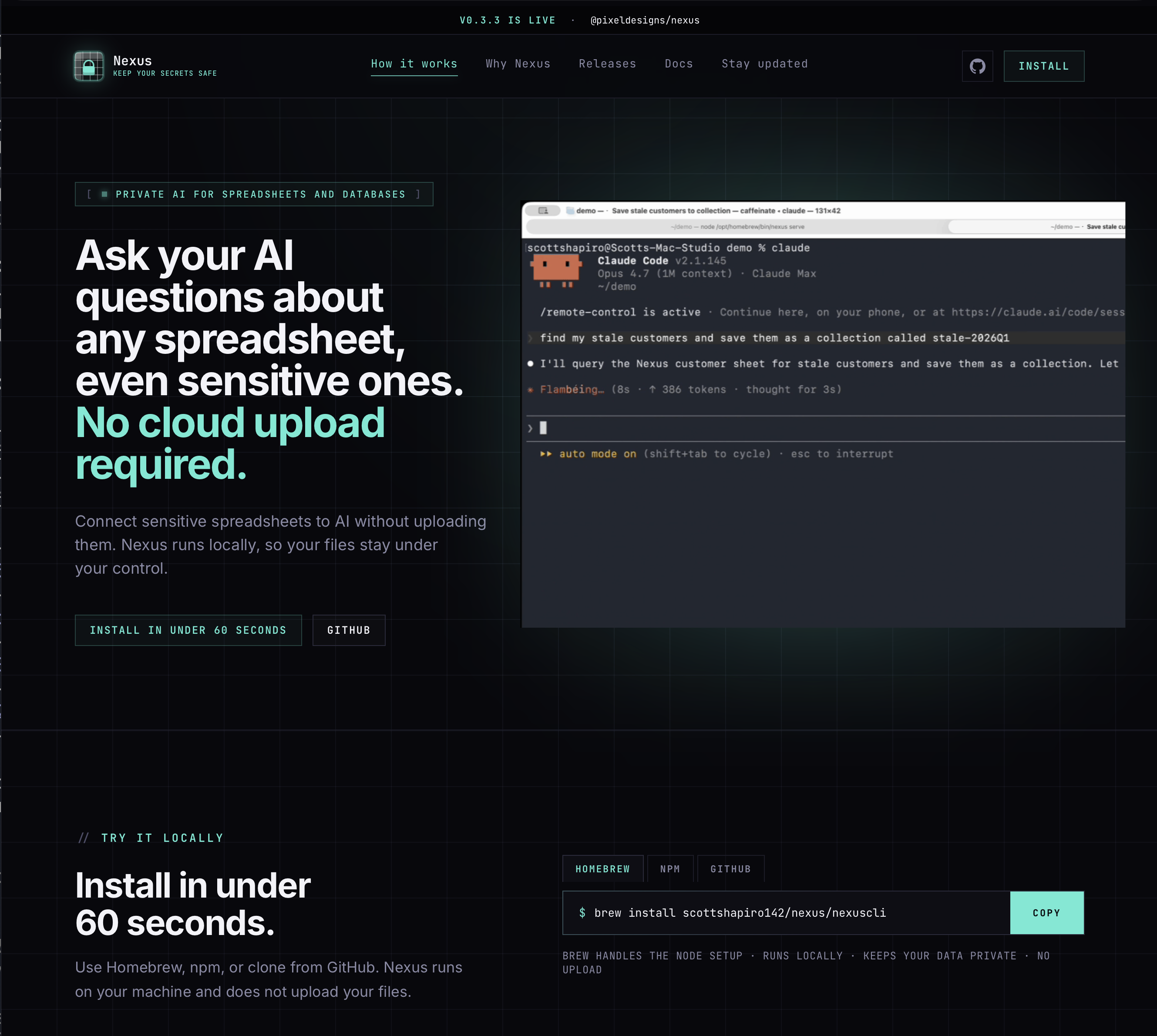The width and height of the screenshot is (1157, 1036).
Task: Click the brew install command field
Action: coord(787,912)
